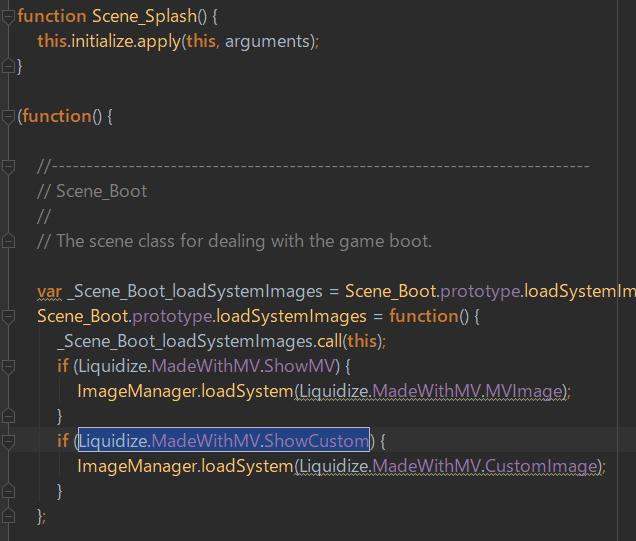
Task: Click fold-end marker under CustomImage line
Action: (x=8, y=491)
